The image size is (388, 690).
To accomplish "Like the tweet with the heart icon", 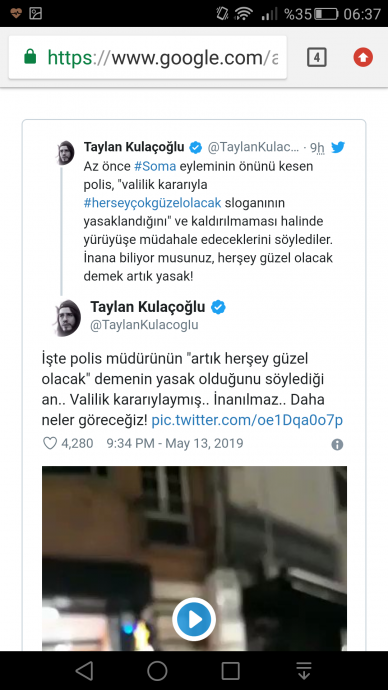I will [x=50, y=443].
